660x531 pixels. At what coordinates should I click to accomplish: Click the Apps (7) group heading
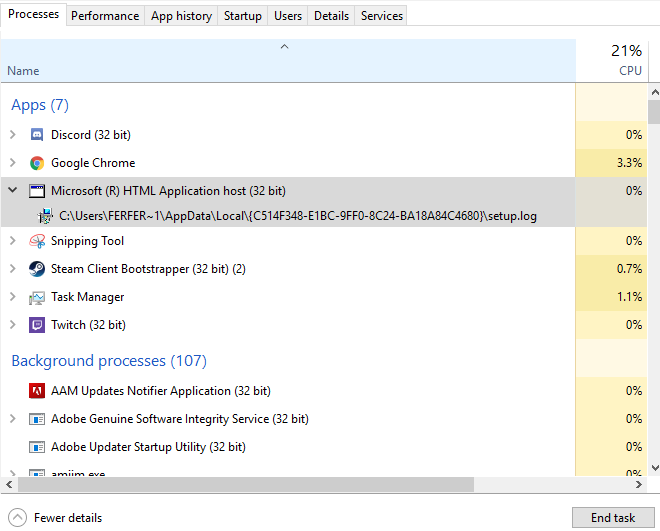(40, 105)
